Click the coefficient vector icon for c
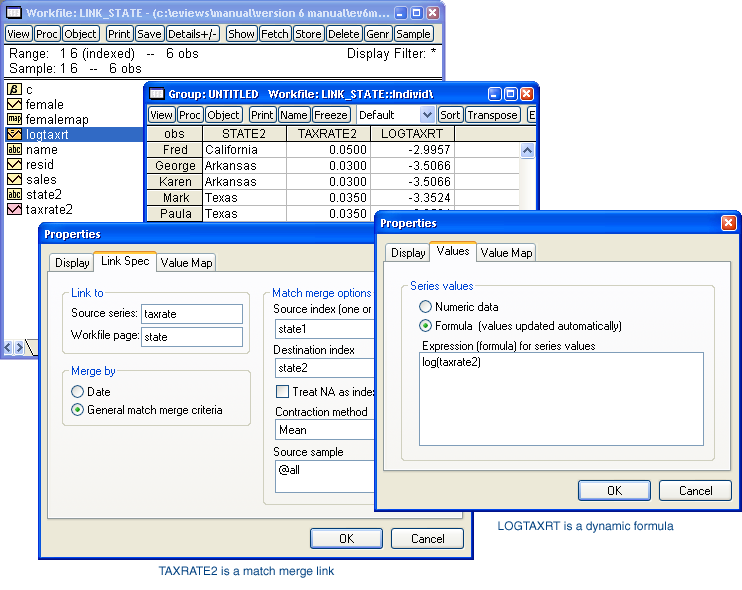This screenshot has width=742, height=590. pyautogui.click(x=14, y=90)
